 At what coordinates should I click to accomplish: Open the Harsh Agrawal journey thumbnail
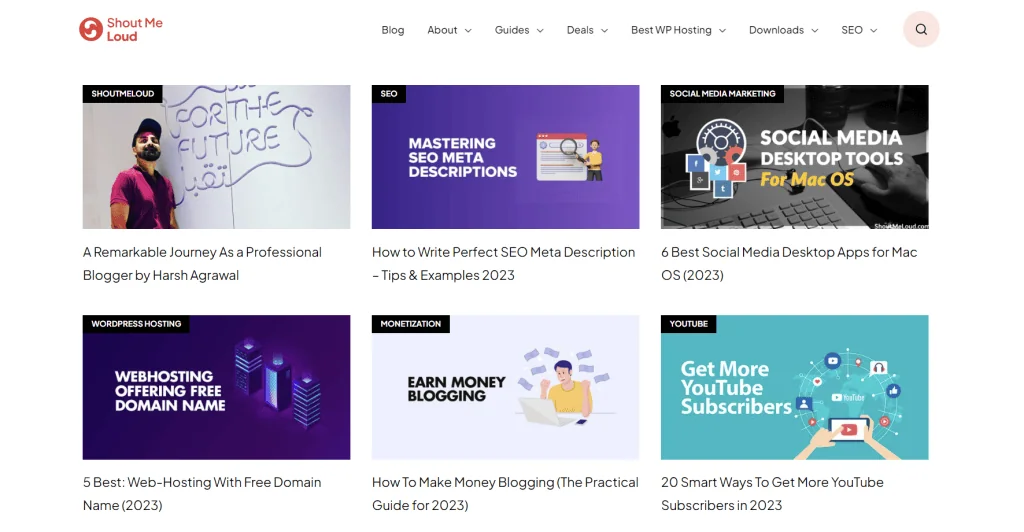pos(216,157)
